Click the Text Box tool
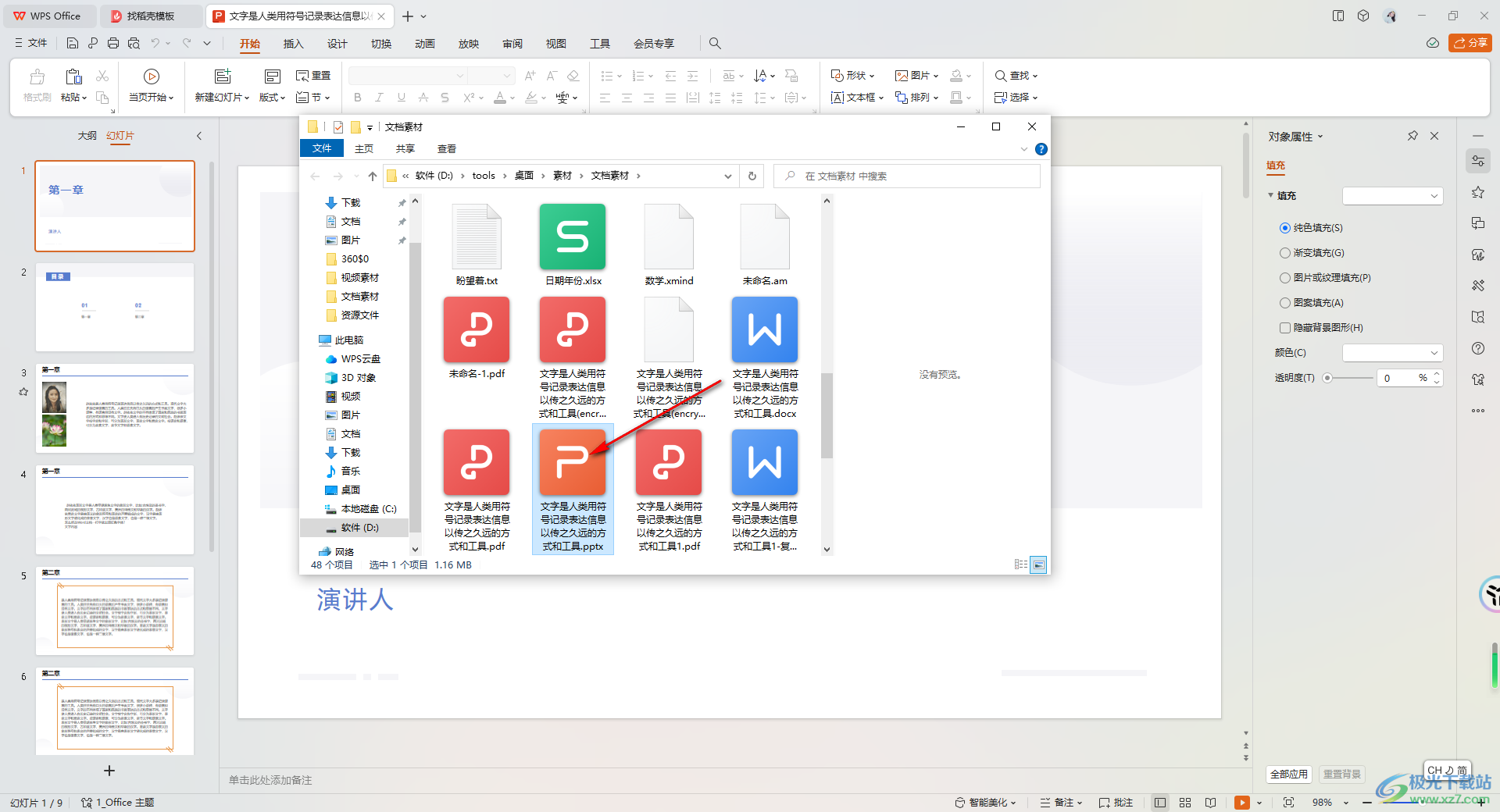This screenshot has height=812, width=1500. click(x=857, y=98)
